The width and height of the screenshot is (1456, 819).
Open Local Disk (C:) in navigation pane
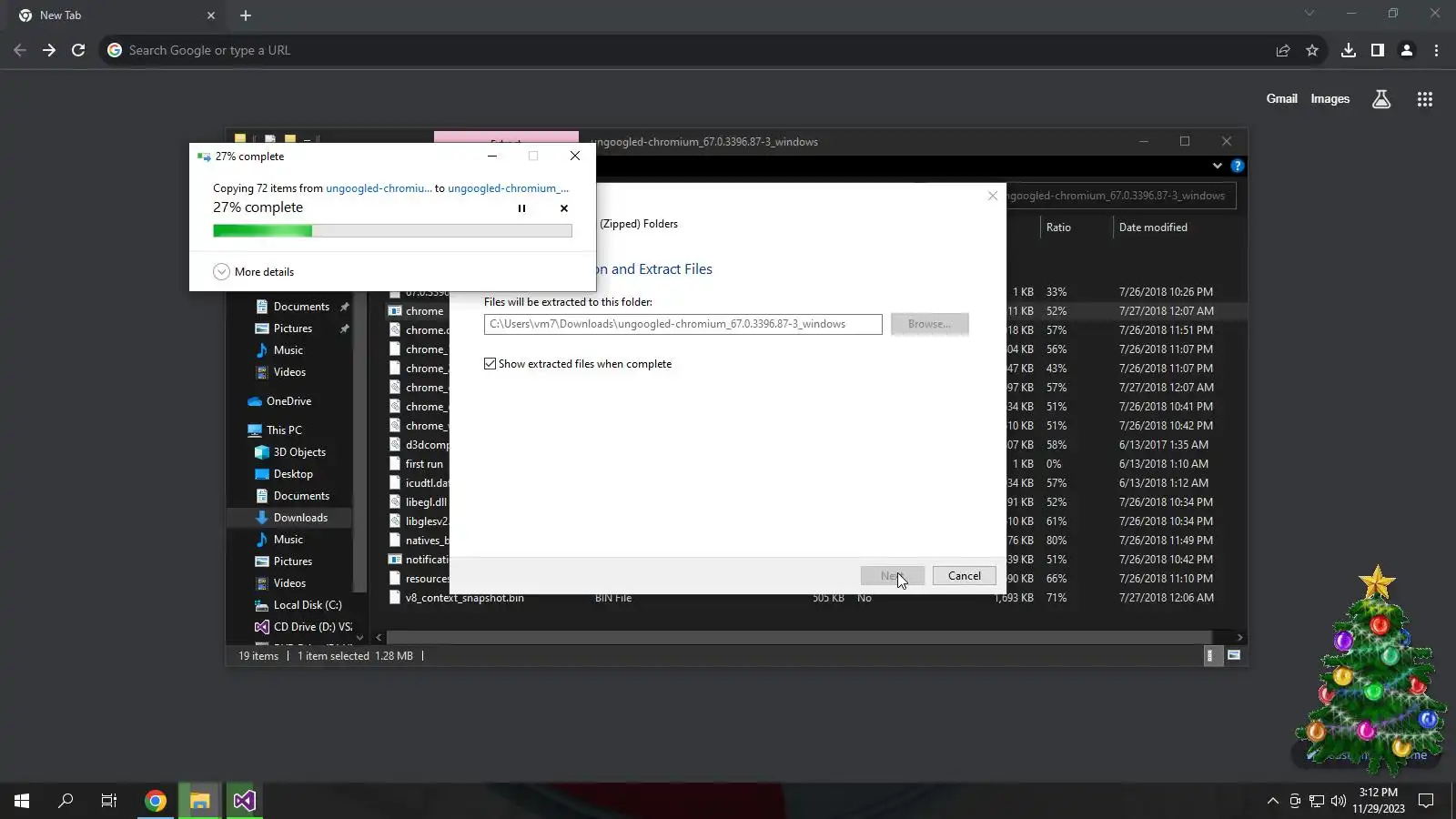pyautogui.click(x=308, y=605)
